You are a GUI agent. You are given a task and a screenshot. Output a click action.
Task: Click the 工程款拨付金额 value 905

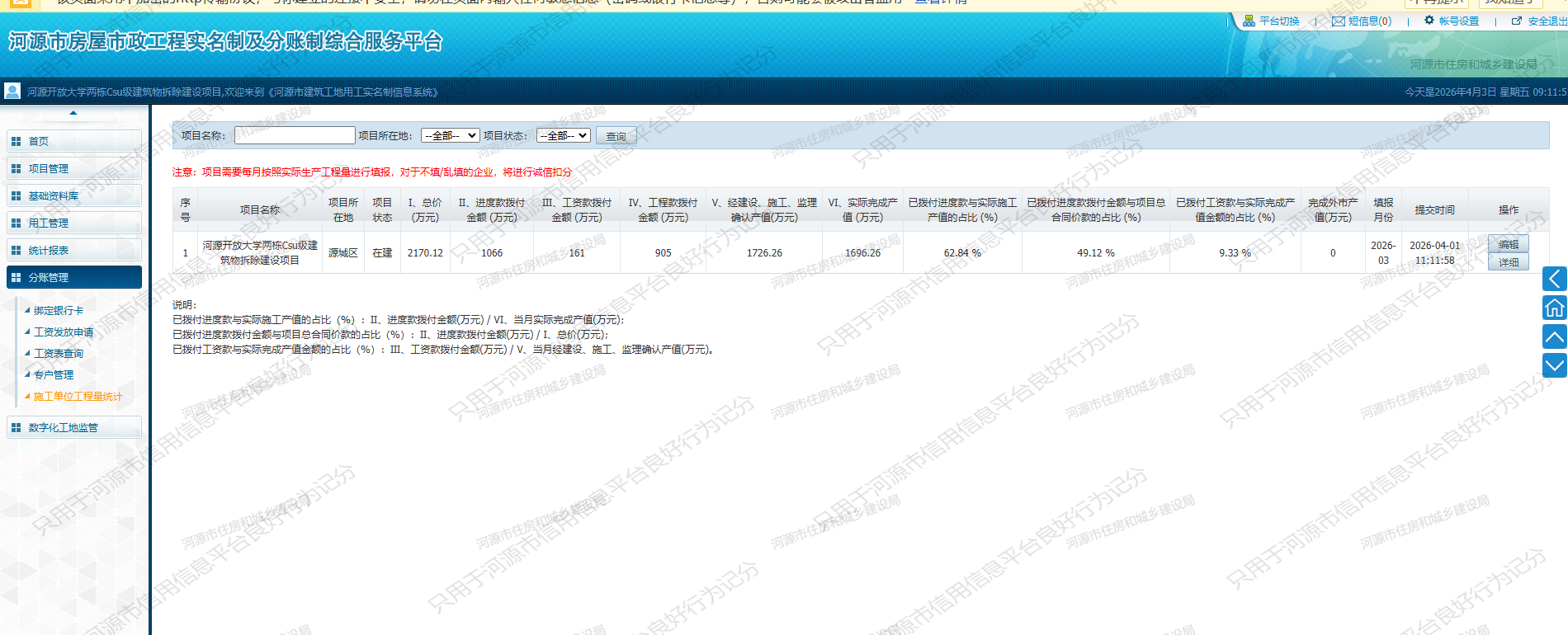click(664, 253)
